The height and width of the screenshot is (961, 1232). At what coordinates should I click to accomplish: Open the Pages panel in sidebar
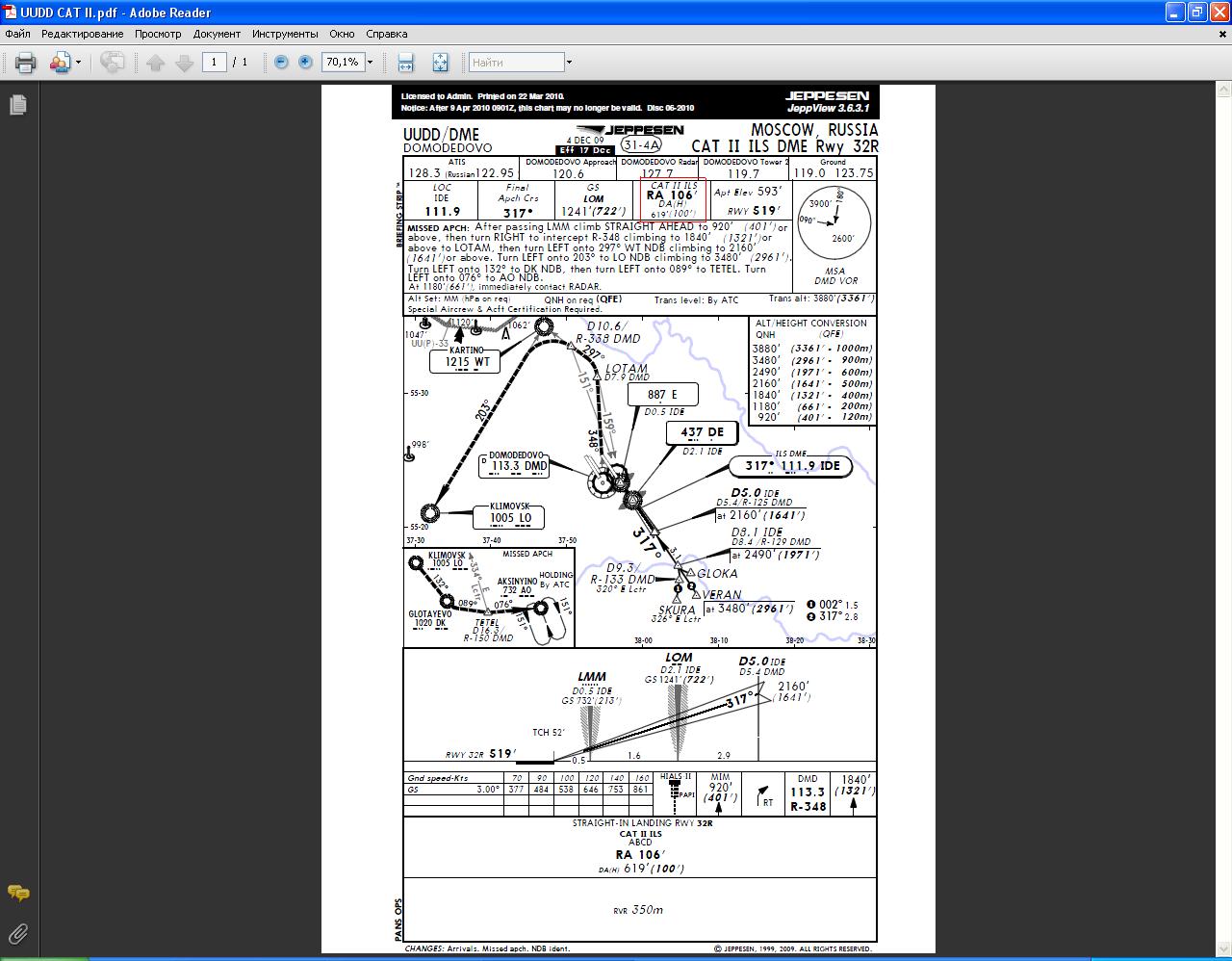[x=18, y=105]
